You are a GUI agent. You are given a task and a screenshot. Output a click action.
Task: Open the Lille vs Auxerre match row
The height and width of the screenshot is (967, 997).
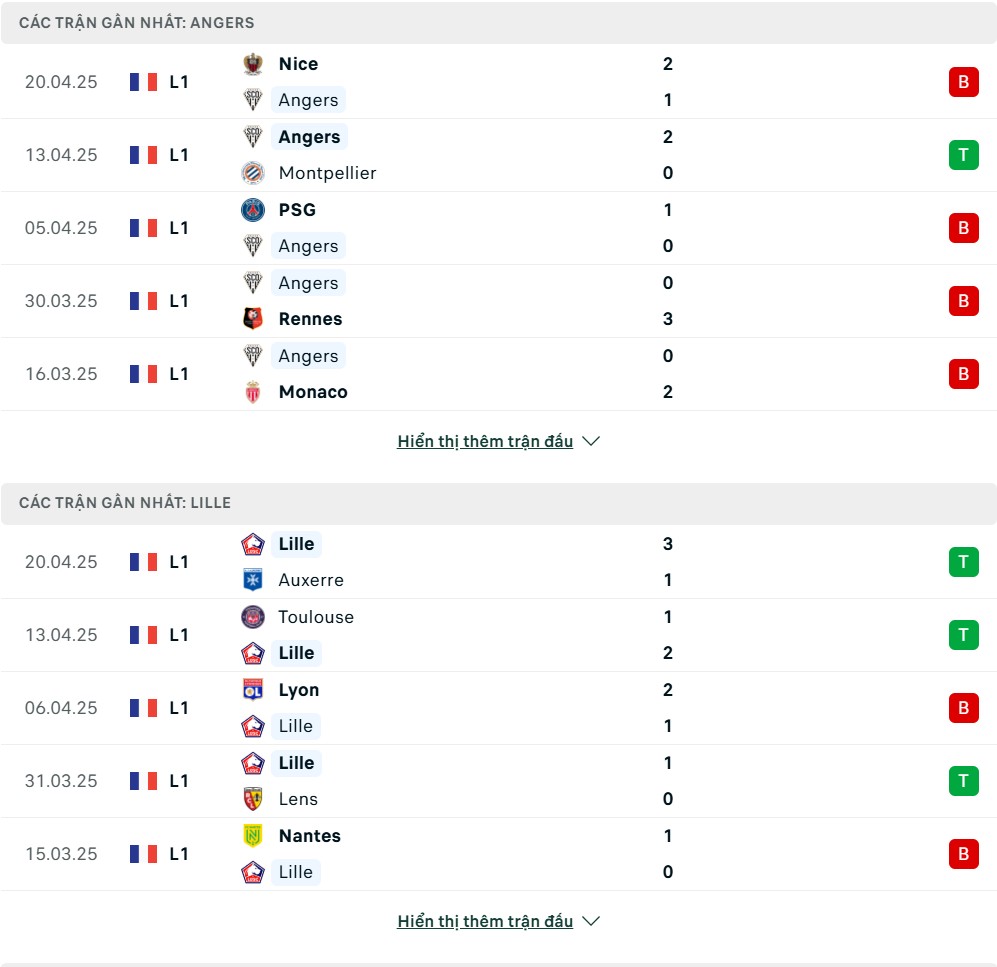pyautogui.click(x=498, y=562)
